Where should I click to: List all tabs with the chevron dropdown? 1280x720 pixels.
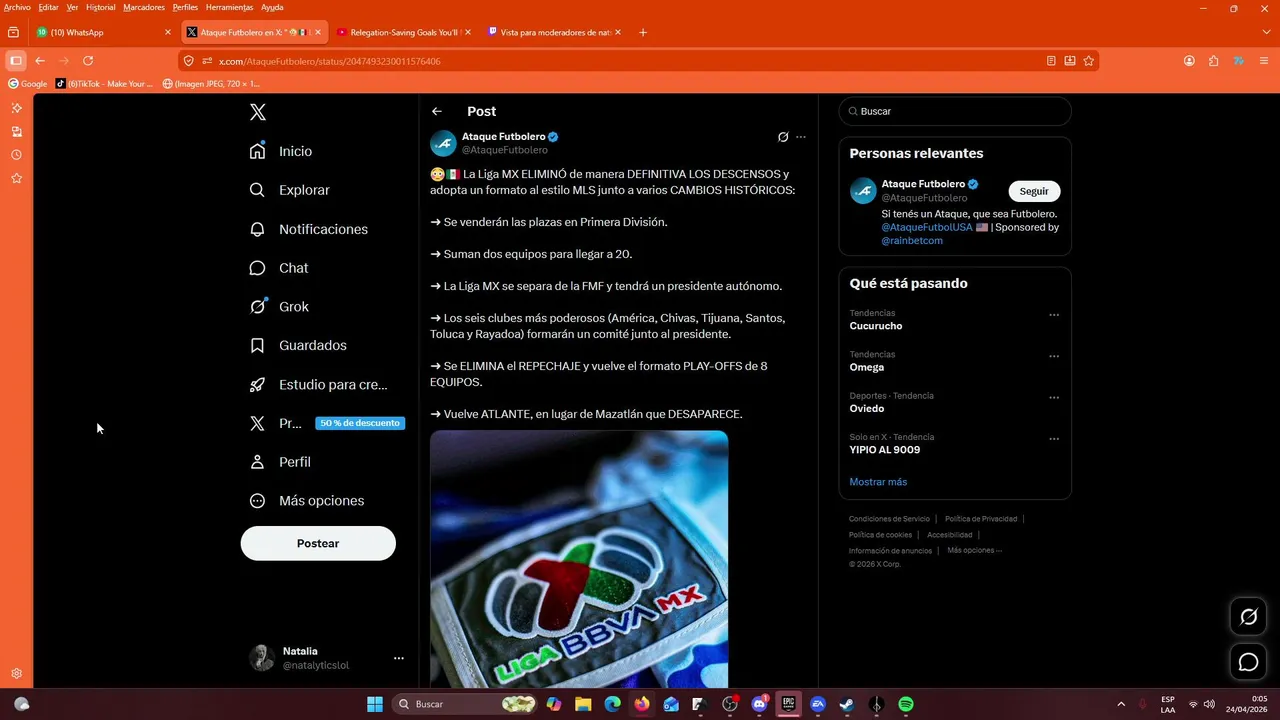1266,32
